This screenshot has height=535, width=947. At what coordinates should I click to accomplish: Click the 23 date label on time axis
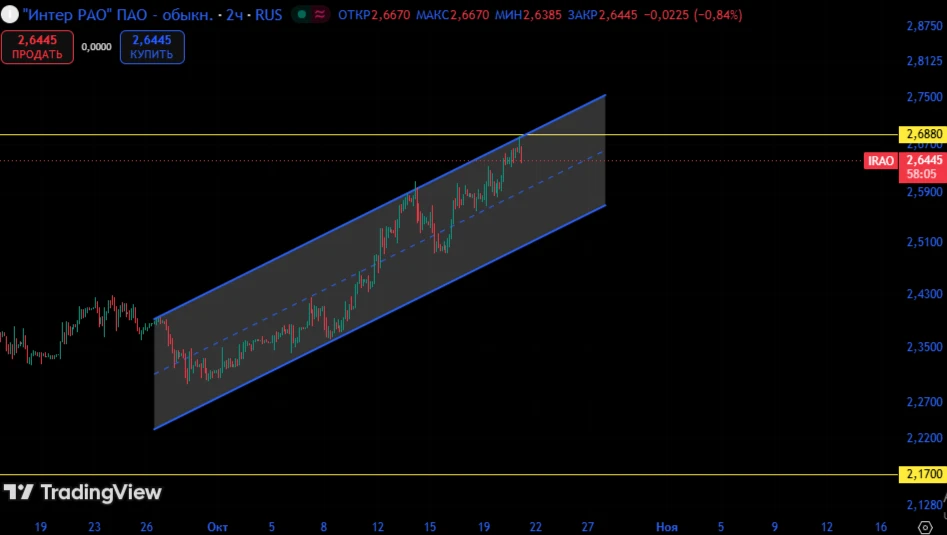point(94,527)
